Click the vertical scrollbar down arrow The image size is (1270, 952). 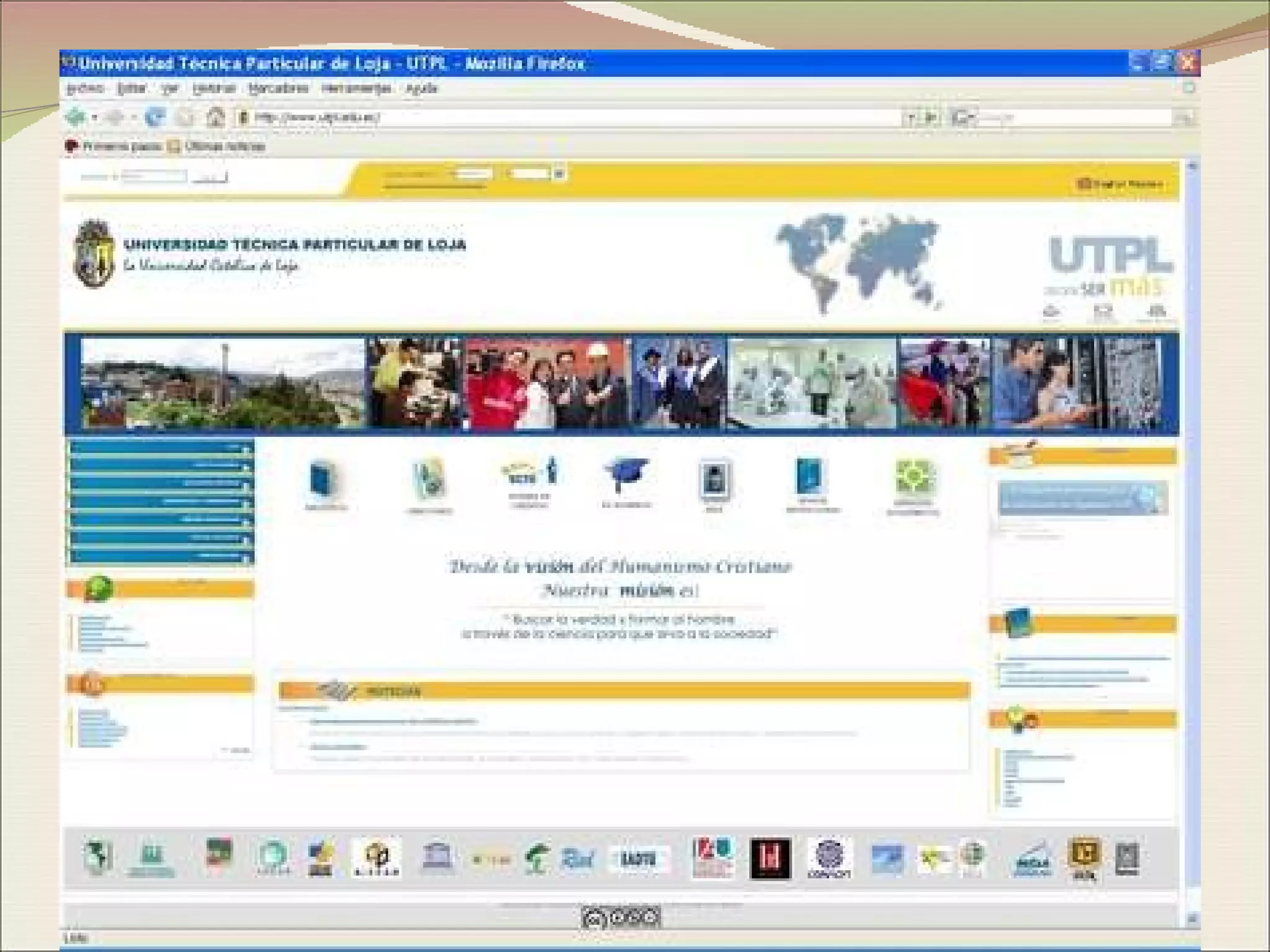click(1192, 919)
